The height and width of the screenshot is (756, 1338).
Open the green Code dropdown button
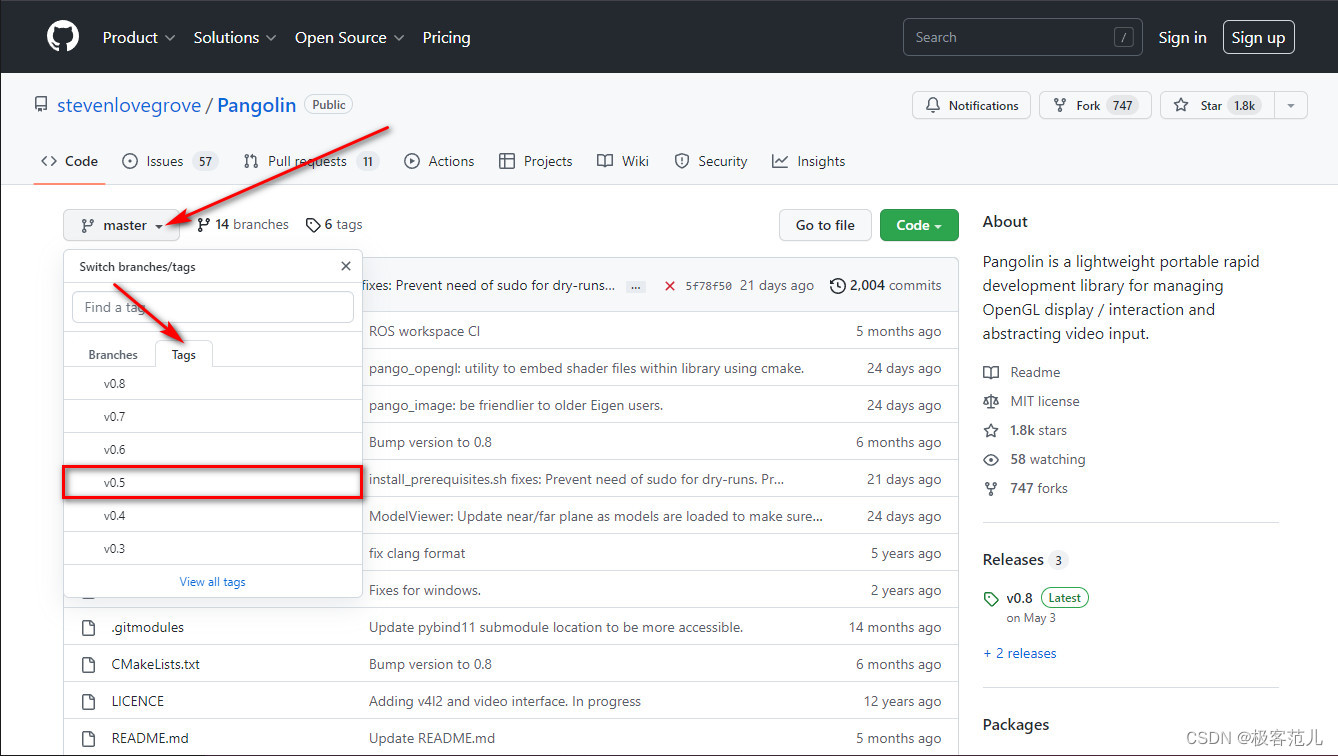[x=919, y=225]
